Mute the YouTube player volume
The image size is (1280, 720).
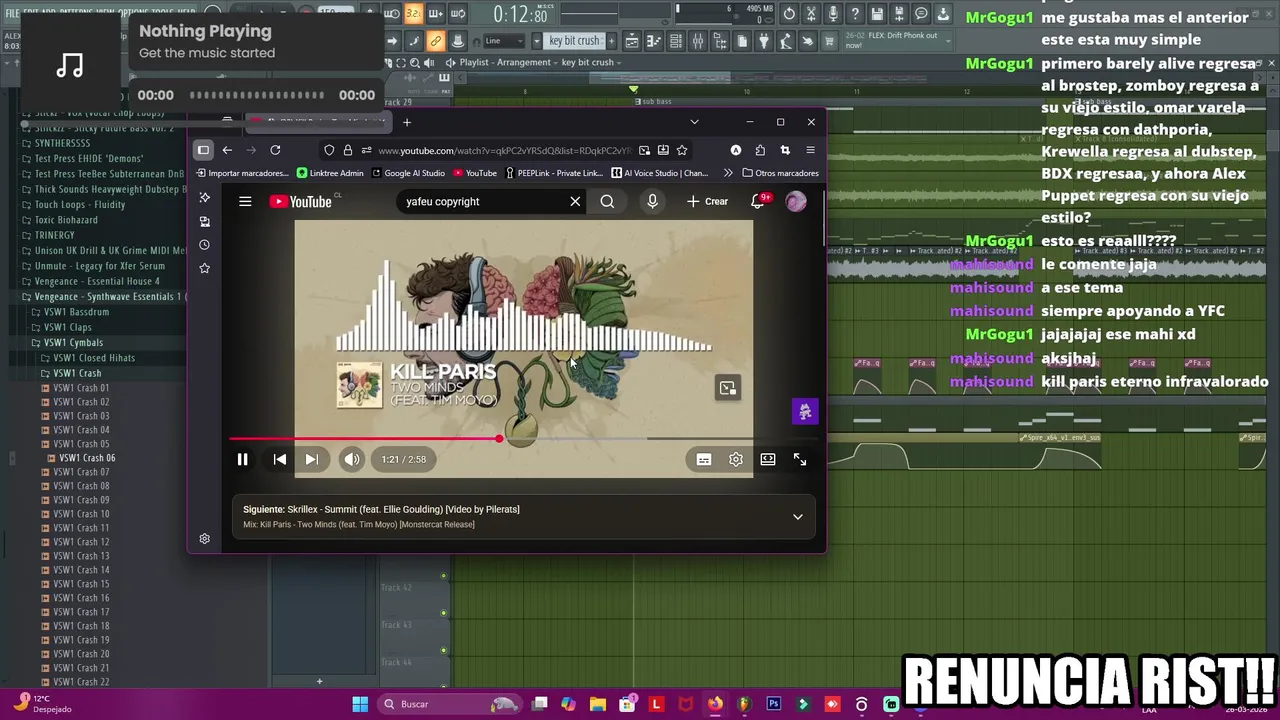click(352, 459)
